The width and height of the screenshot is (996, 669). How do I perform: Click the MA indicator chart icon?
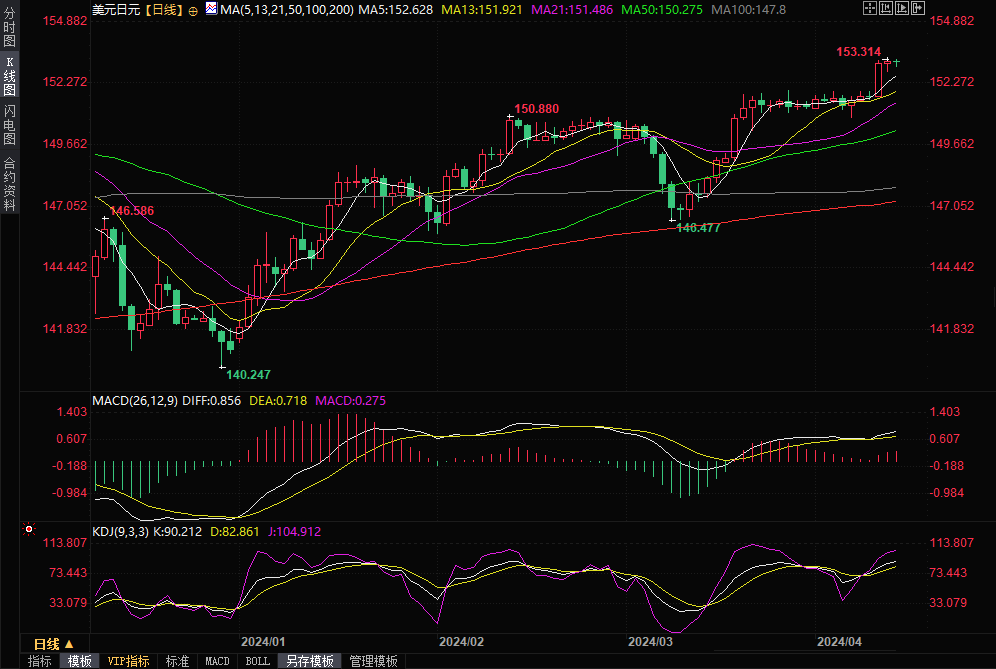(x=210, y=9)
